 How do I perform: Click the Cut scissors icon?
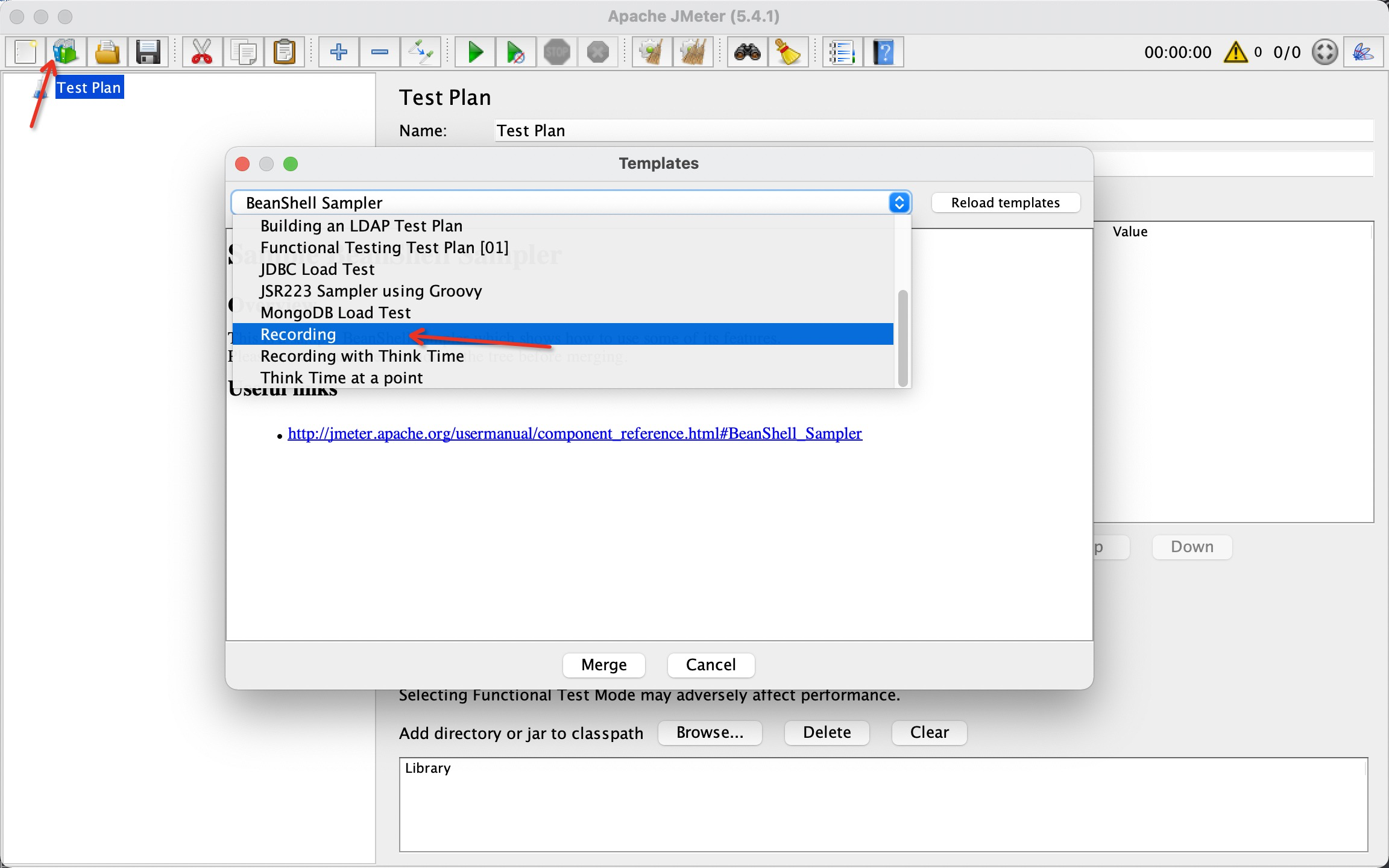click(202, 52)
